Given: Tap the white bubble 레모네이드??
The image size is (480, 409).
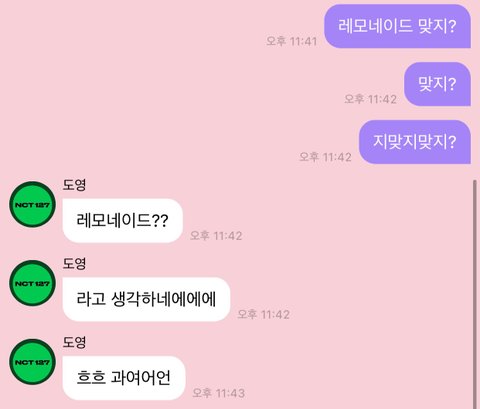Looking at the screenshot, I should pyautogui.click(x=122, y=220).
